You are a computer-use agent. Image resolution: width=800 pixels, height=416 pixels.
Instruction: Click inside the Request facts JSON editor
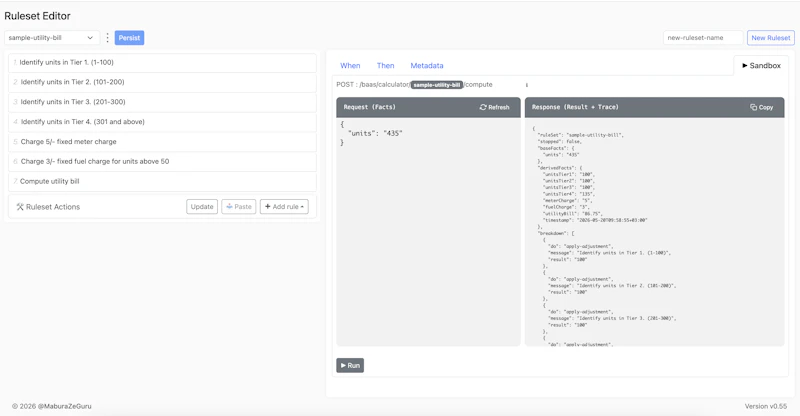[x=428, y=232]
